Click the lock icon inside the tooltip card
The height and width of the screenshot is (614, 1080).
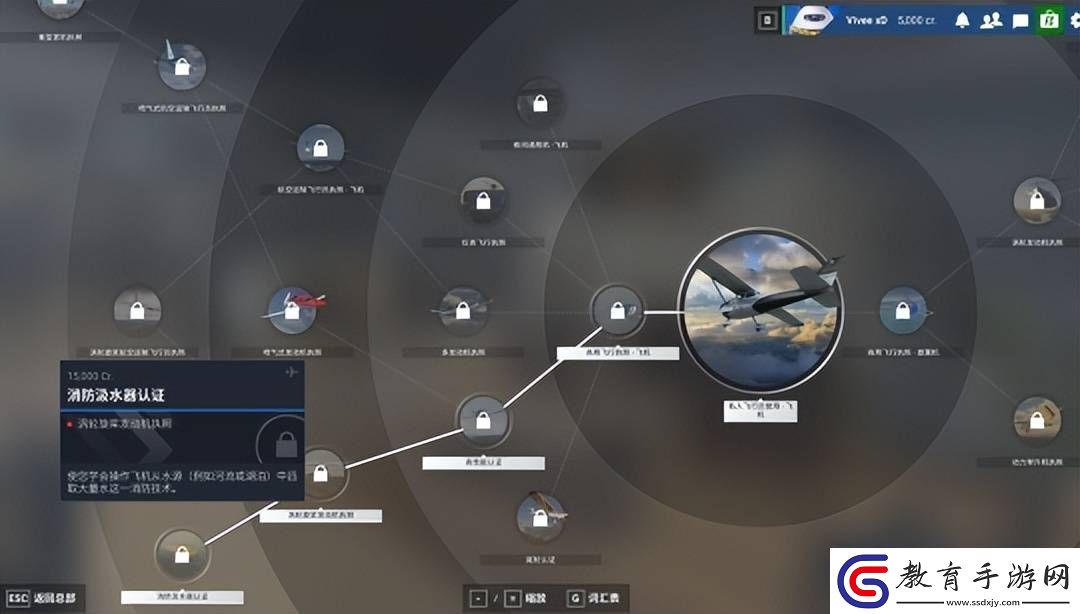[x=286, y=444]
